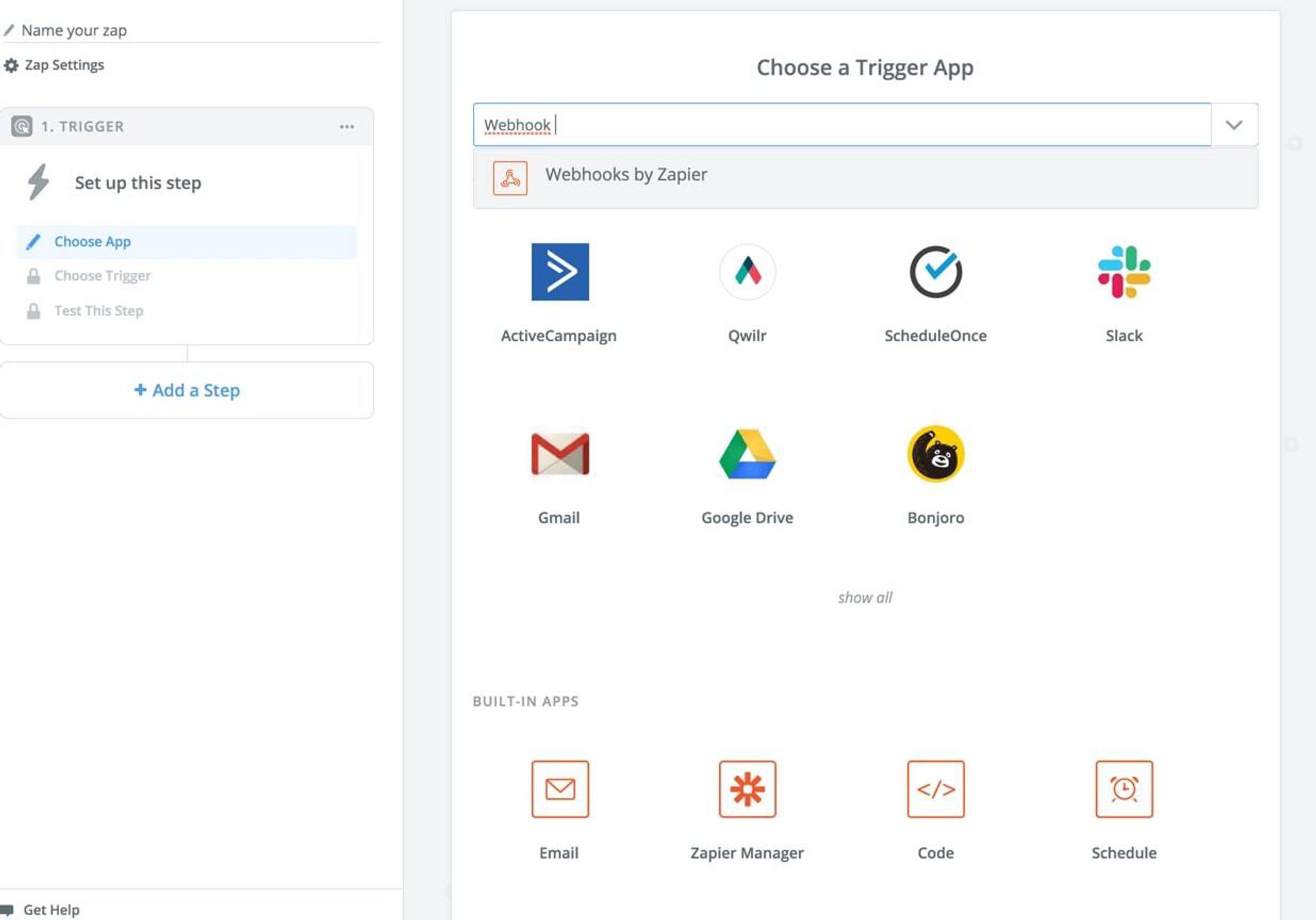Pick the ScheduleOnce trigger app

pos(935,272)
